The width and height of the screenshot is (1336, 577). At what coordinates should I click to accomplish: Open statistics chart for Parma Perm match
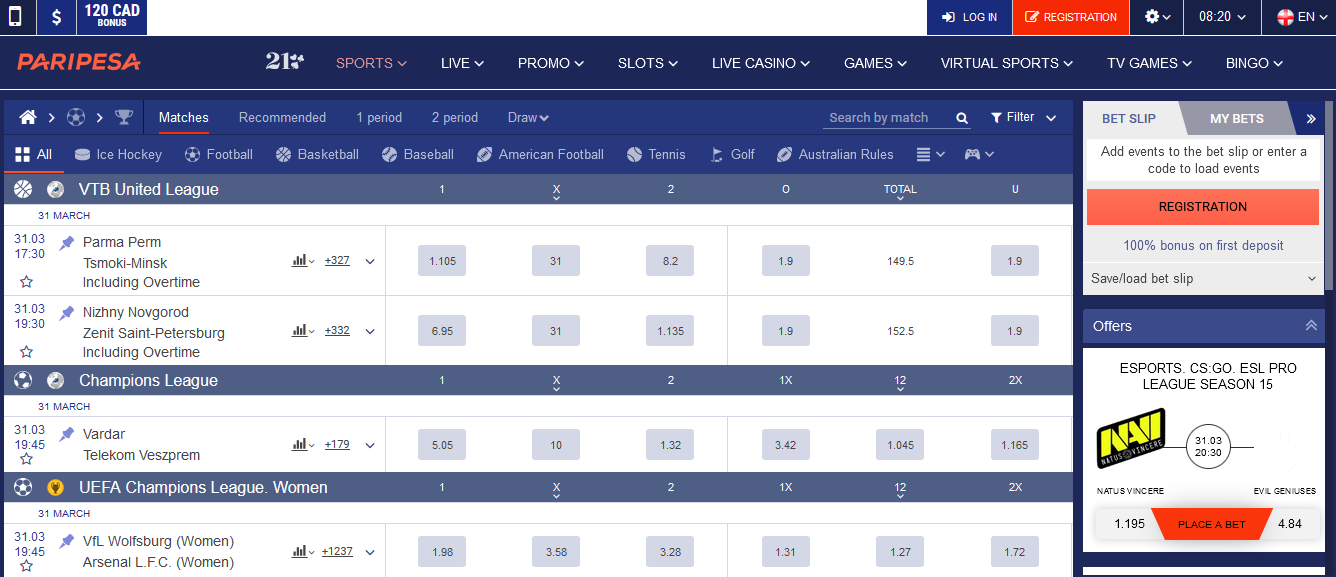pos(303,260)
